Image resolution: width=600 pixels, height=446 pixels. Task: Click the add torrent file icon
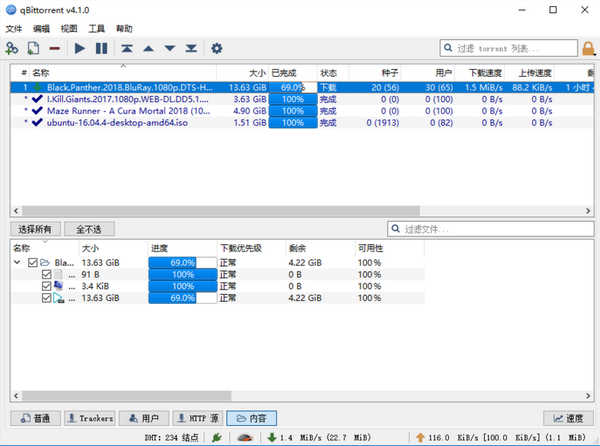(x=33, y=49)
